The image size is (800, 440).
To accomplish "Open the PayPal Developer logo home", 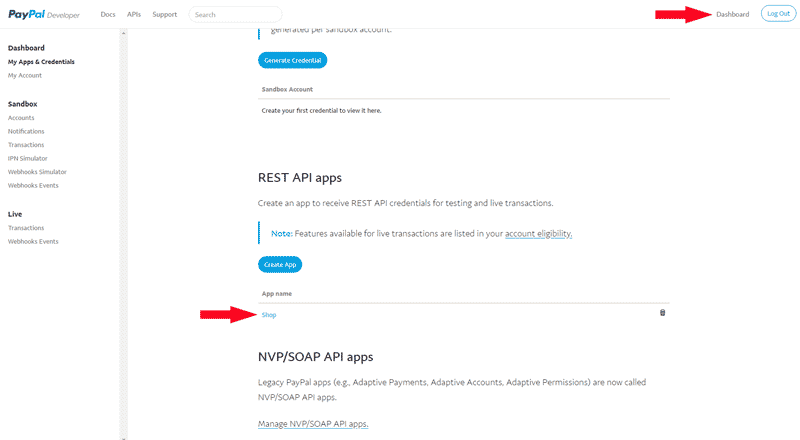I will click(x=44, y=14).
